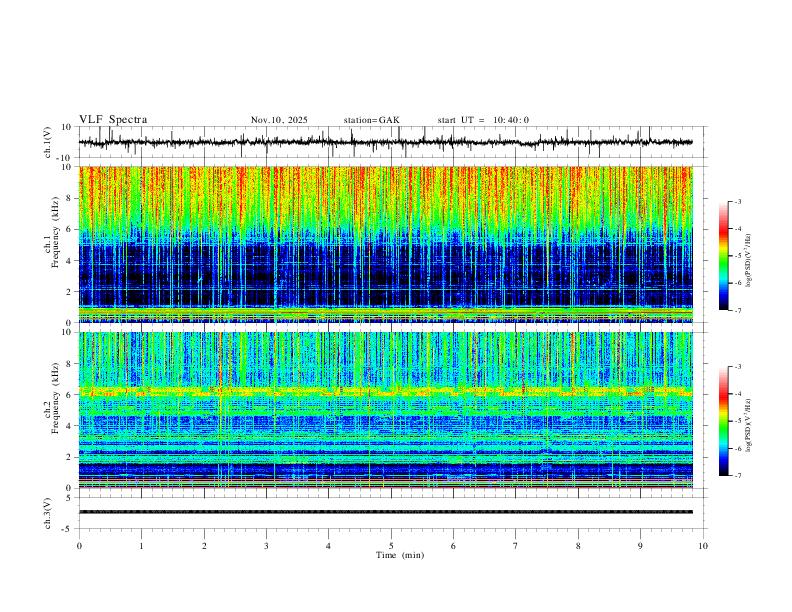Click the "2" tick on Time axis
Image resolution: width=792 pixels, height=612 pixels.
[x=204, y=546]
